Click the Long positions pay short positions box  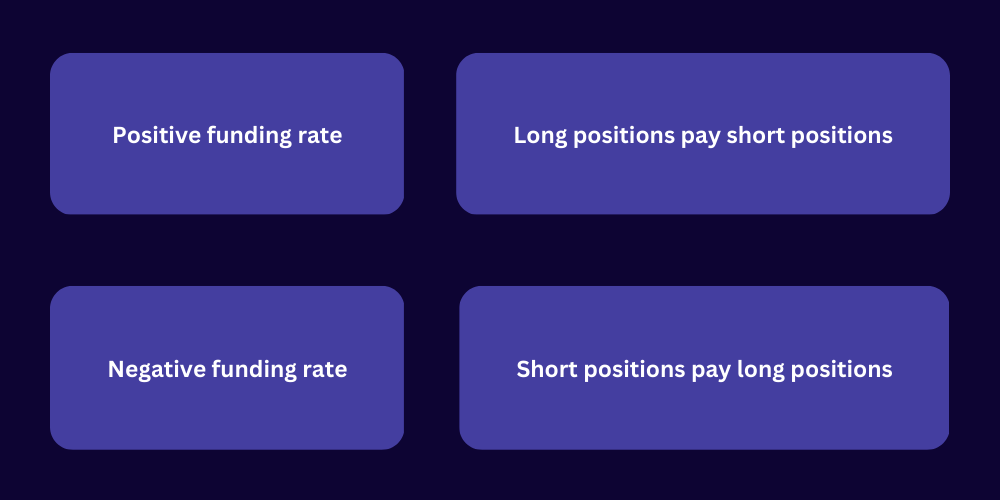tap(703, 134)
